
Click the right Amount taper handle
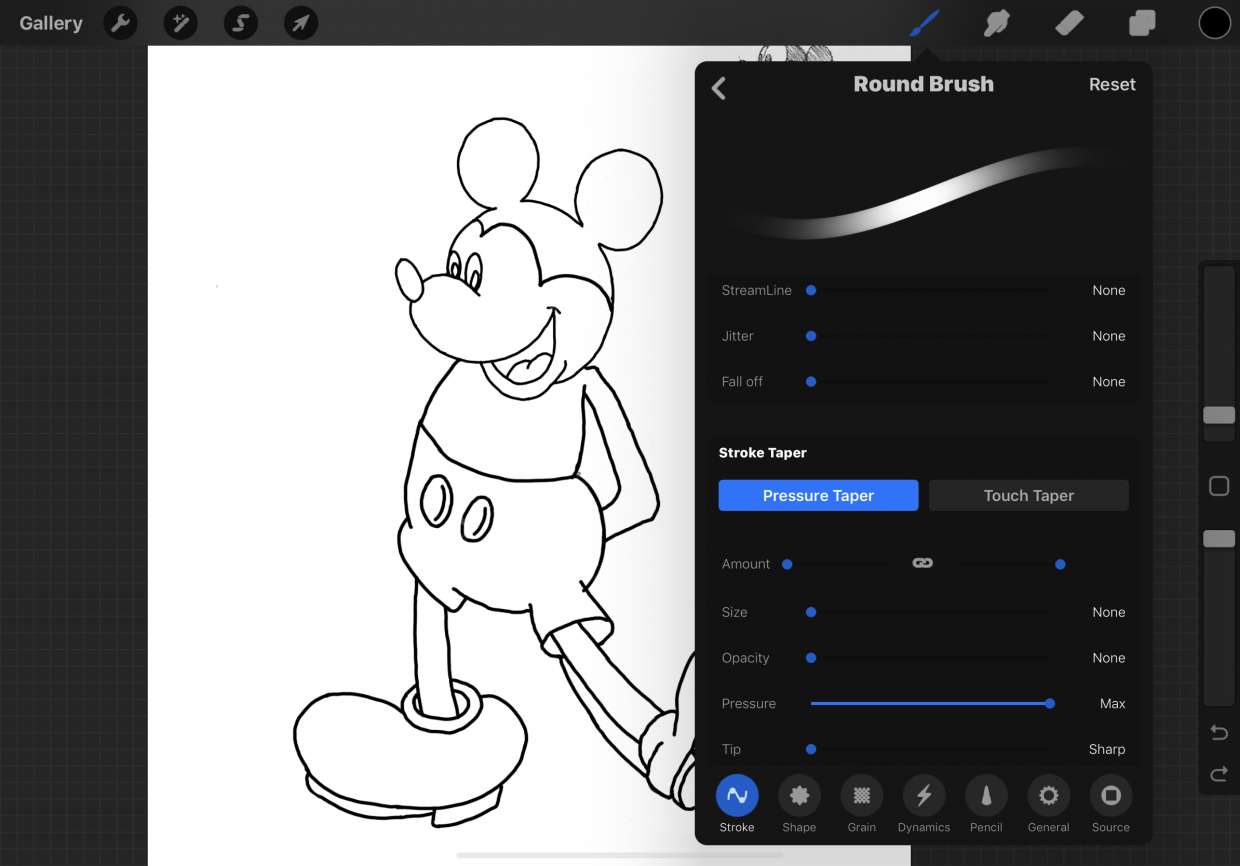tap(1060, 564)
